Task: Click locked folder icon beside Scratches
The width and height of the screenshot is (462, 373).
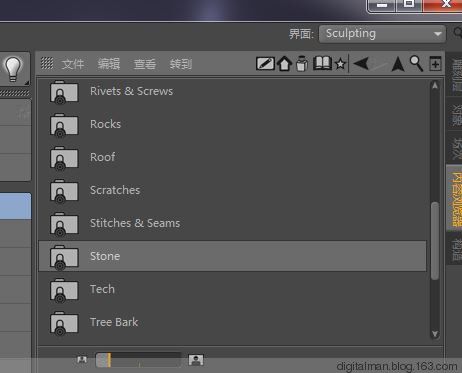Action: (64, 191)
